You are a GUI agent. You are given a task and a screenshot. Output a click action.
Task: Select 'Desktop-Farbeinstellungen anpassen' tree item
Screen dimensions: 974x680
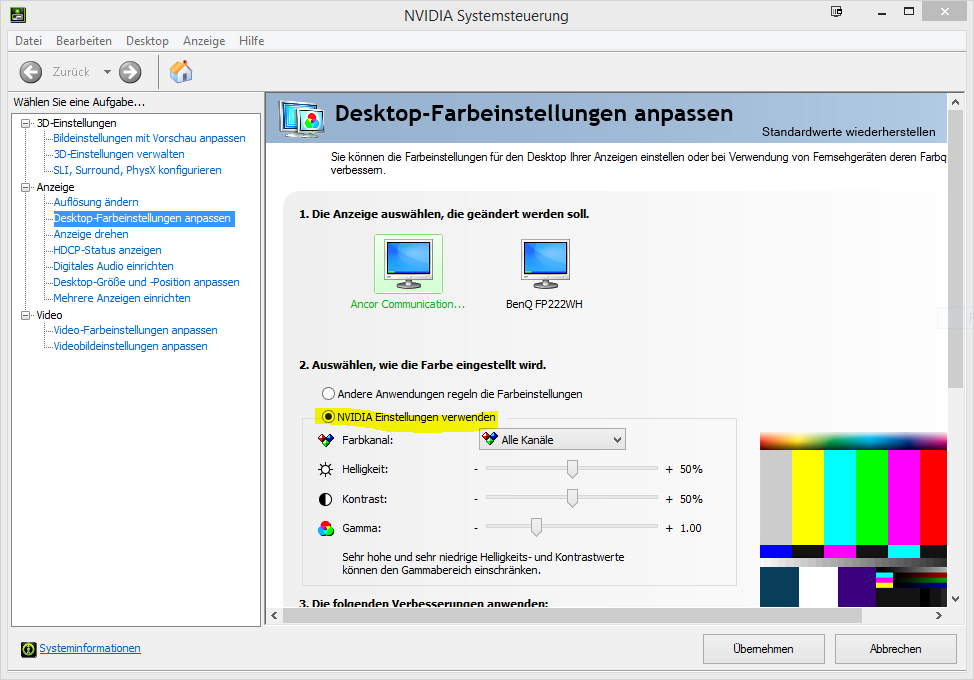tap(142, 219)
